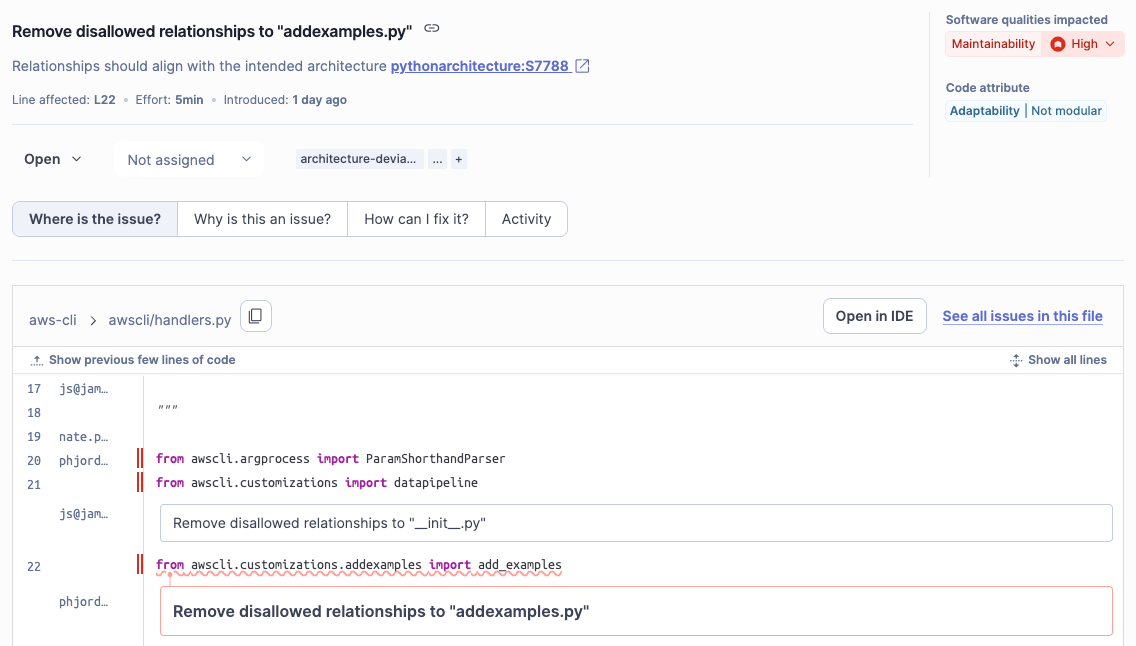The height and width of the screenshot is (646, 1136).
Task: Click the phjord… author on line 20
Action: tap(83, 461)
